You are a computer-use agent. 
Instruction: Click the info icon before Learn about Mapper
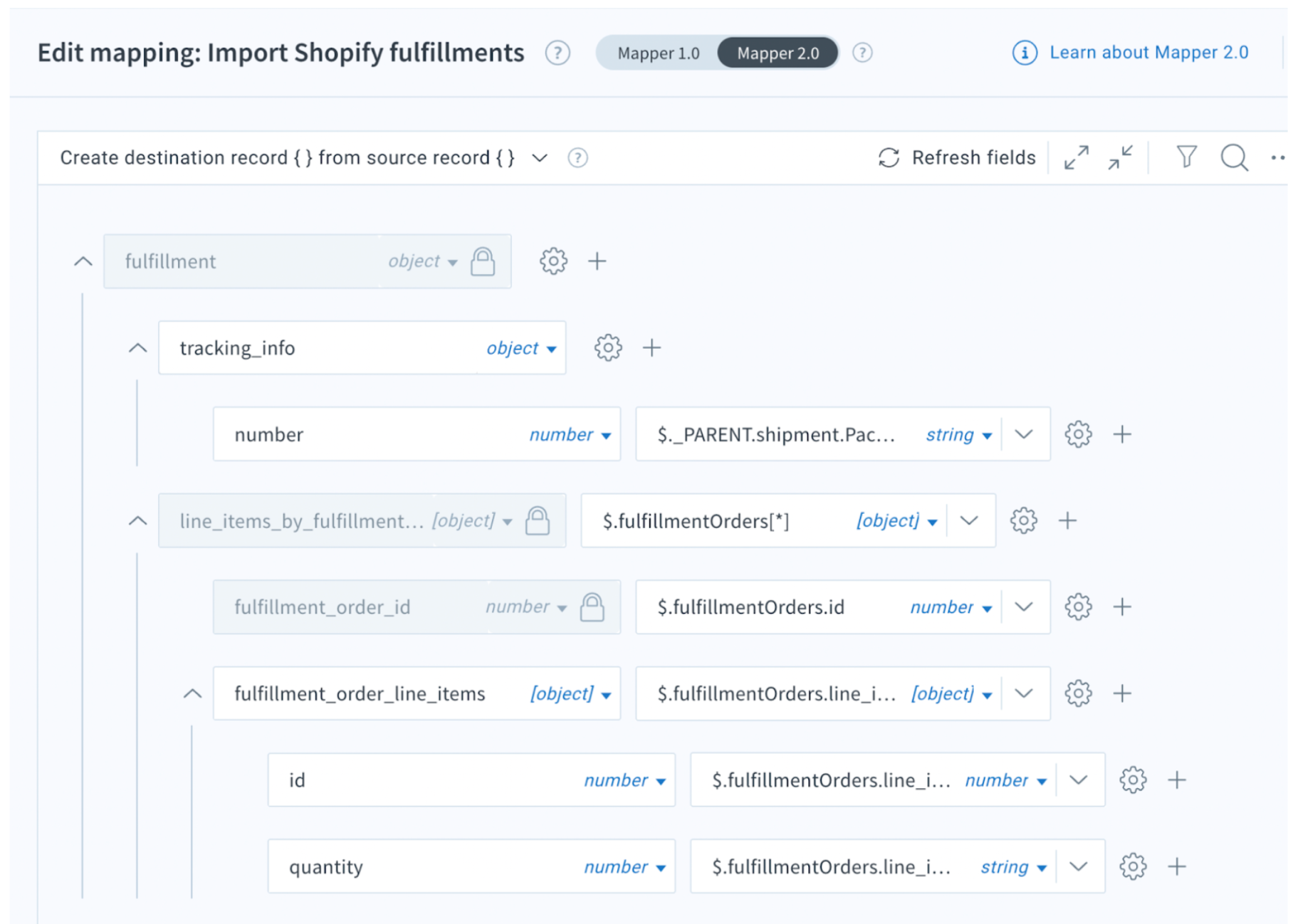(1025, 53)
